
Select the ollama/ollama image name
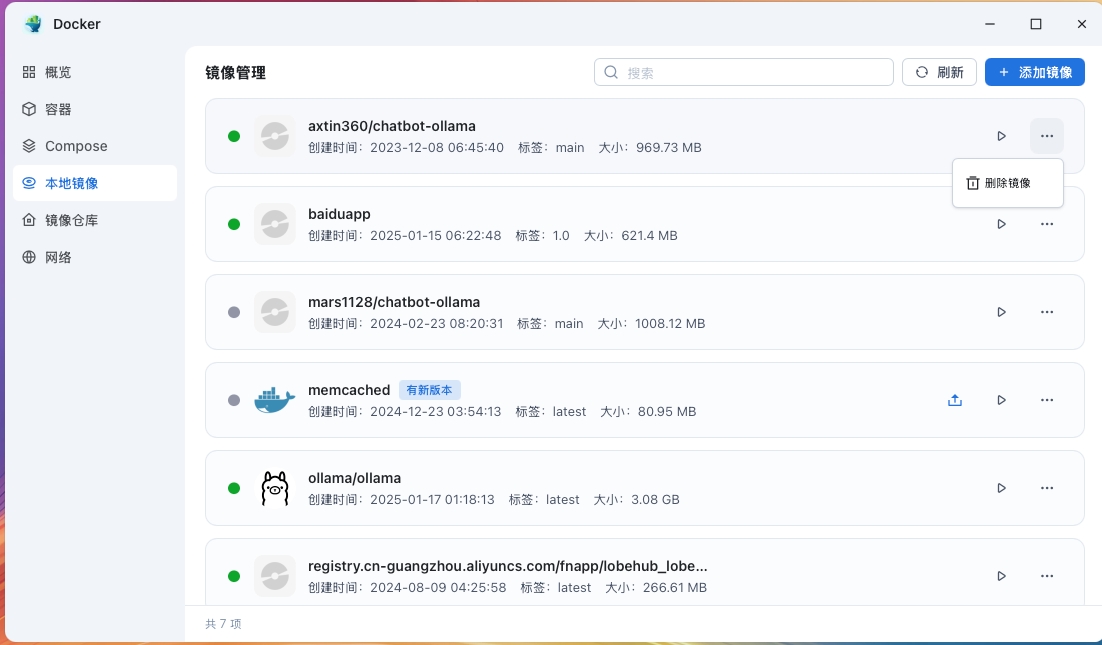pyautogui.click(x=354, y=478)
